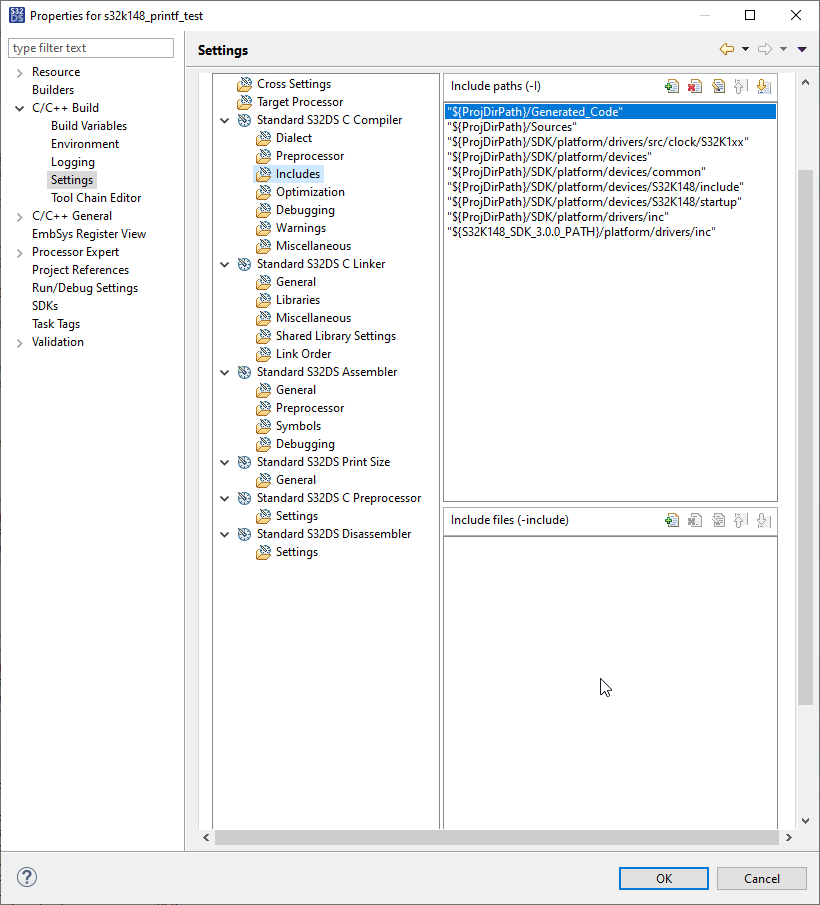This screenshot has width=820, height=905.
Task: Open Task Tags page
Action: tap(56, 324)
